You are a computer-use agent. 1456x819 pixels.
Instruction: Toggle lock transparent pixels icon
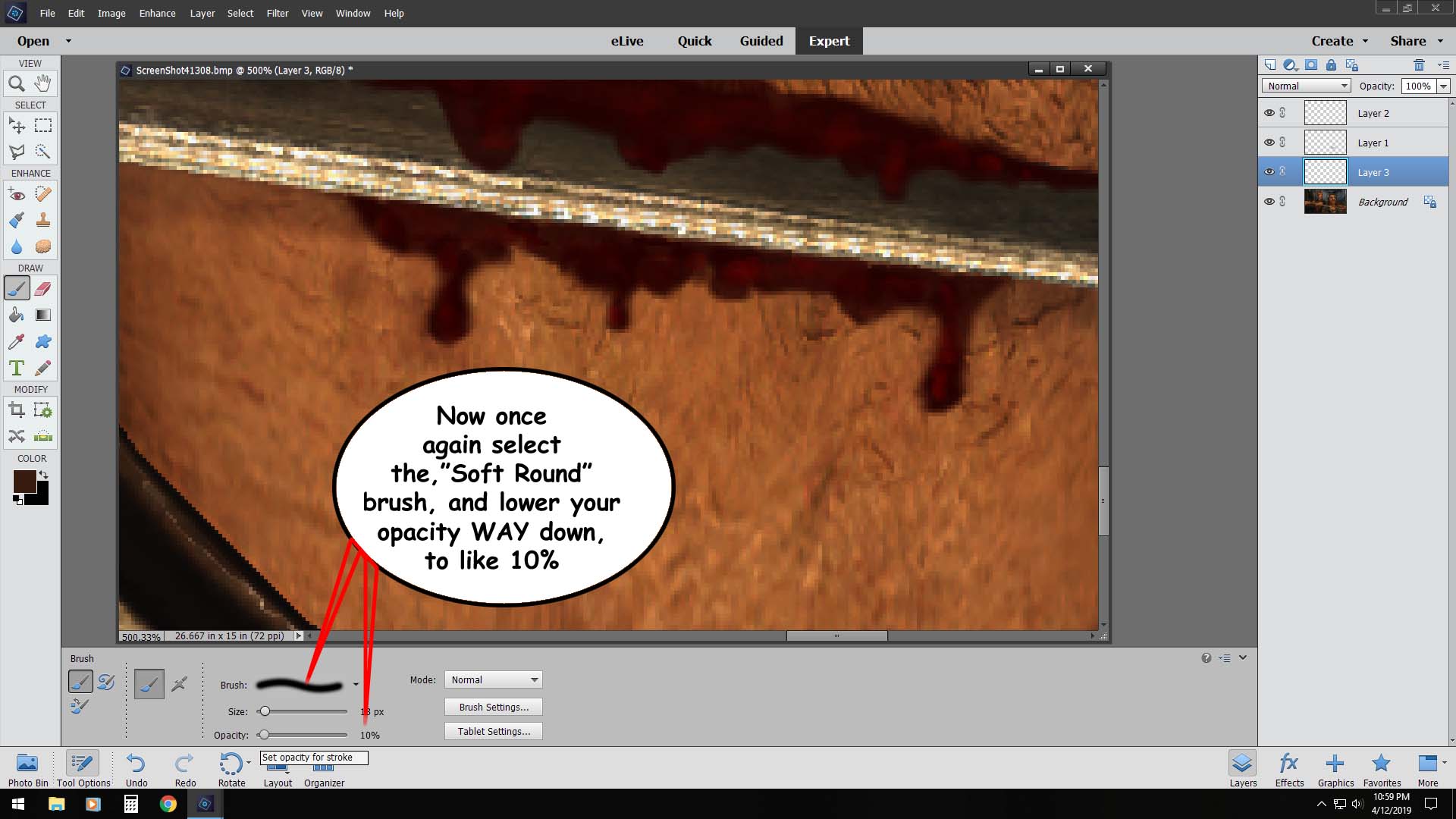(x=1351, y=65)
